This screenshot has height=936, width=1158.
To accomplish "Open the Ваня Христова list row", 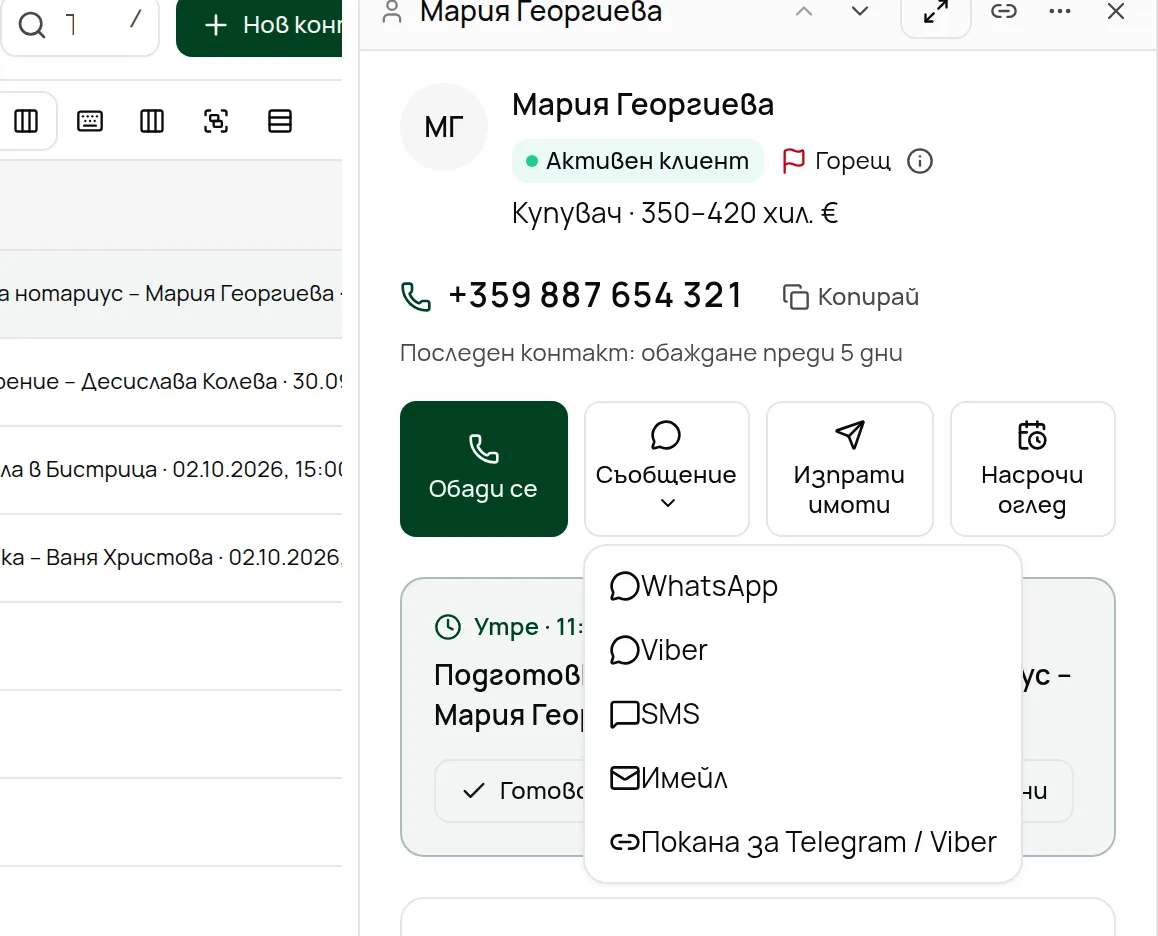I will click(171, 558).
